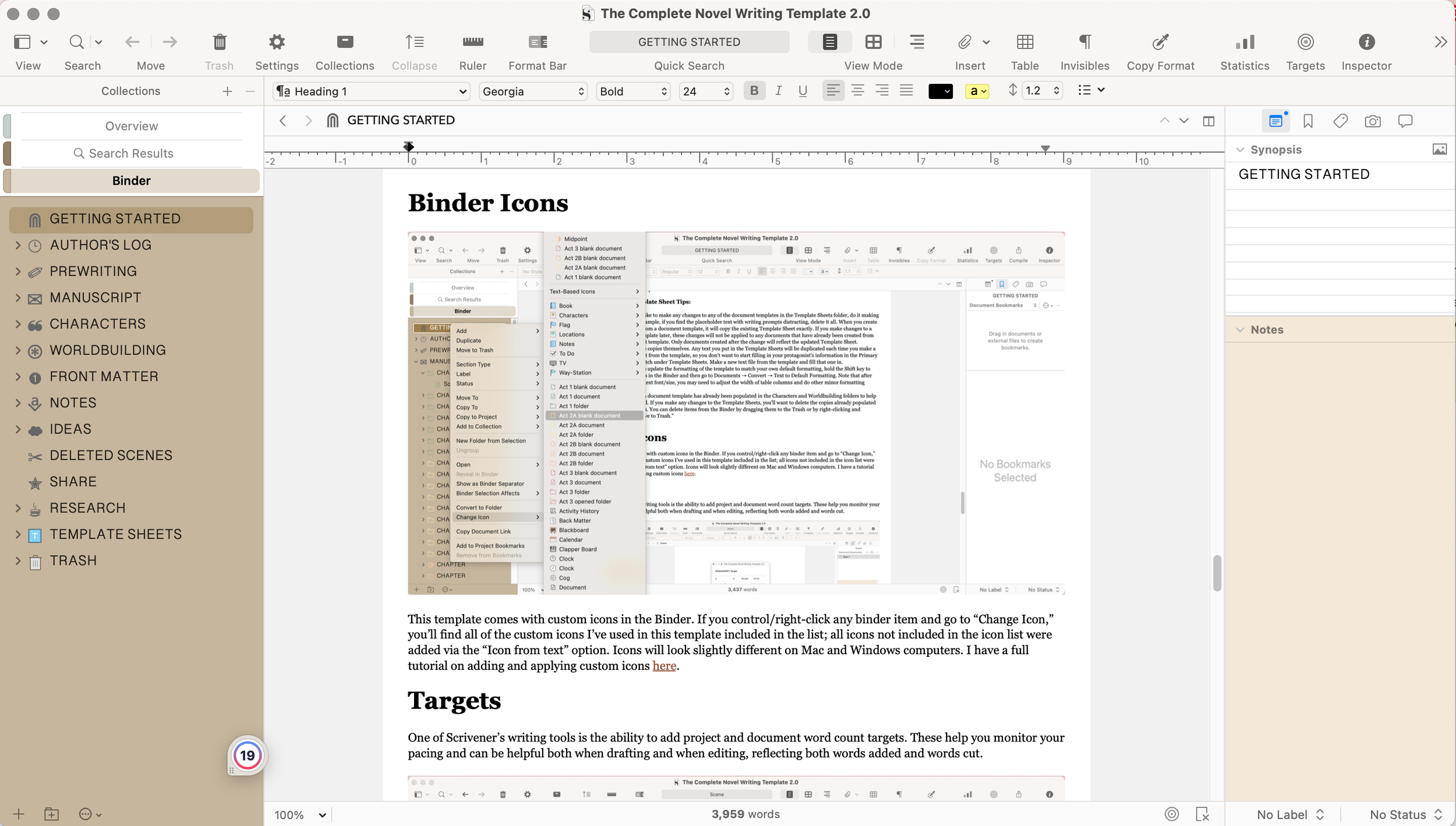Select the Search Results collection tab
Image resolution: width=1456 pixels, height=826 pixels.
point(131,153)
